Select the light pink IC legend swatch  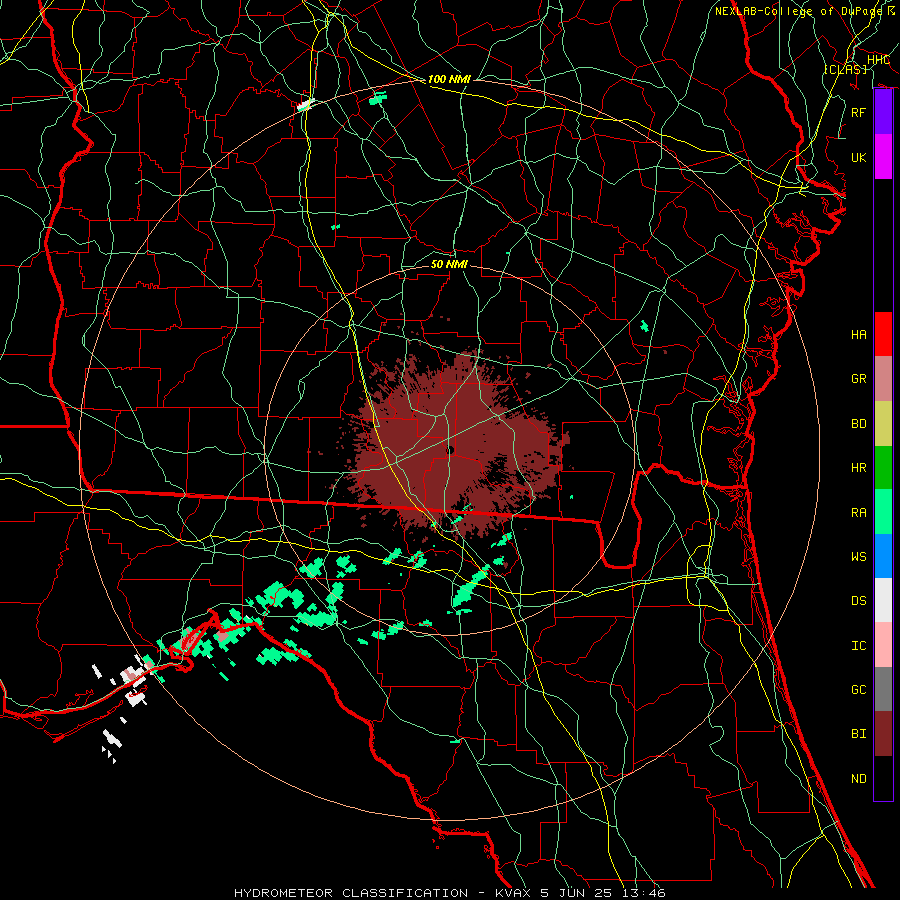pyautogui.click(x=883, y=645)
